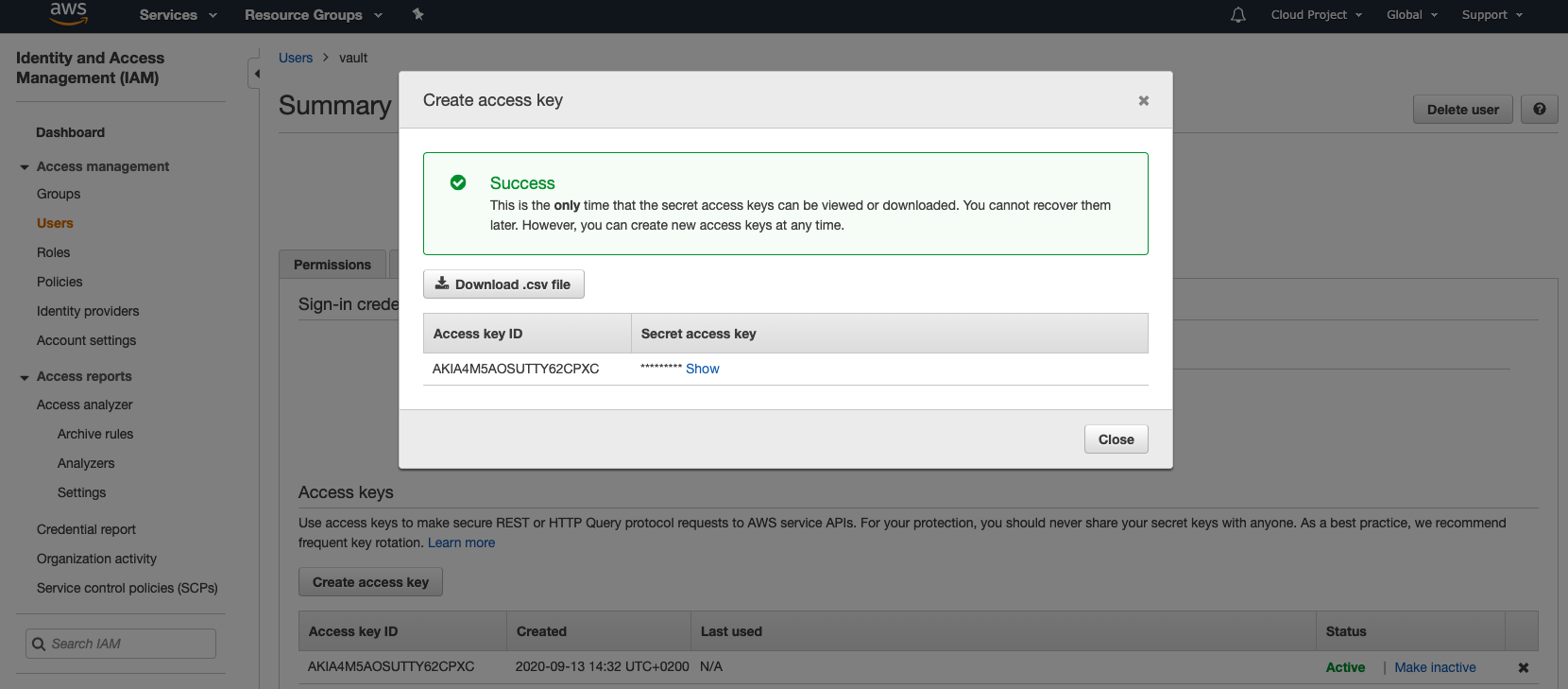Expand the Resource Groups menu

click(313, 15)
